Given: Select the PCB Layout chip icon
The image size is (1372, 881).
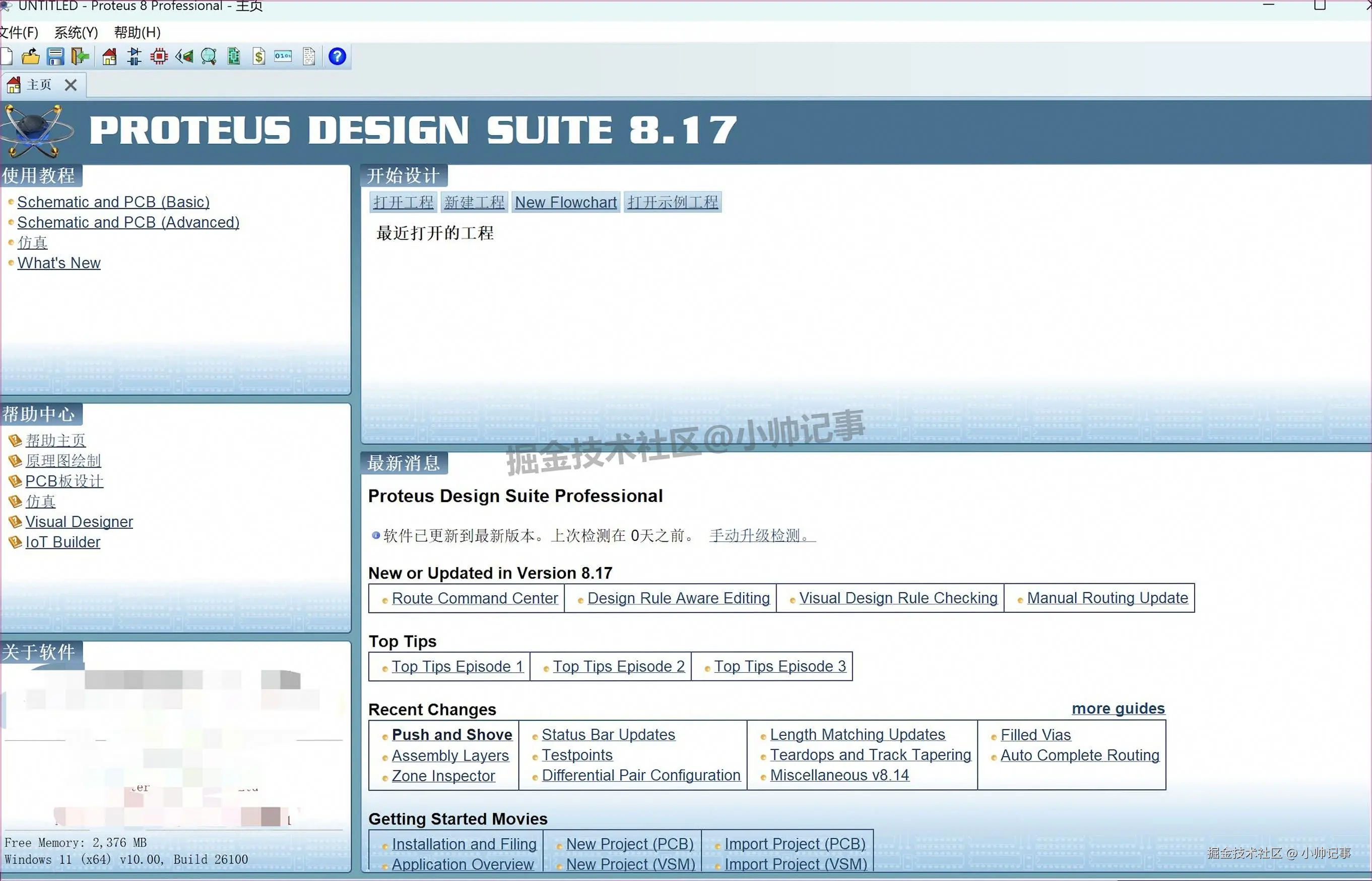Looking at the screenshot, I should pos(158,56).
